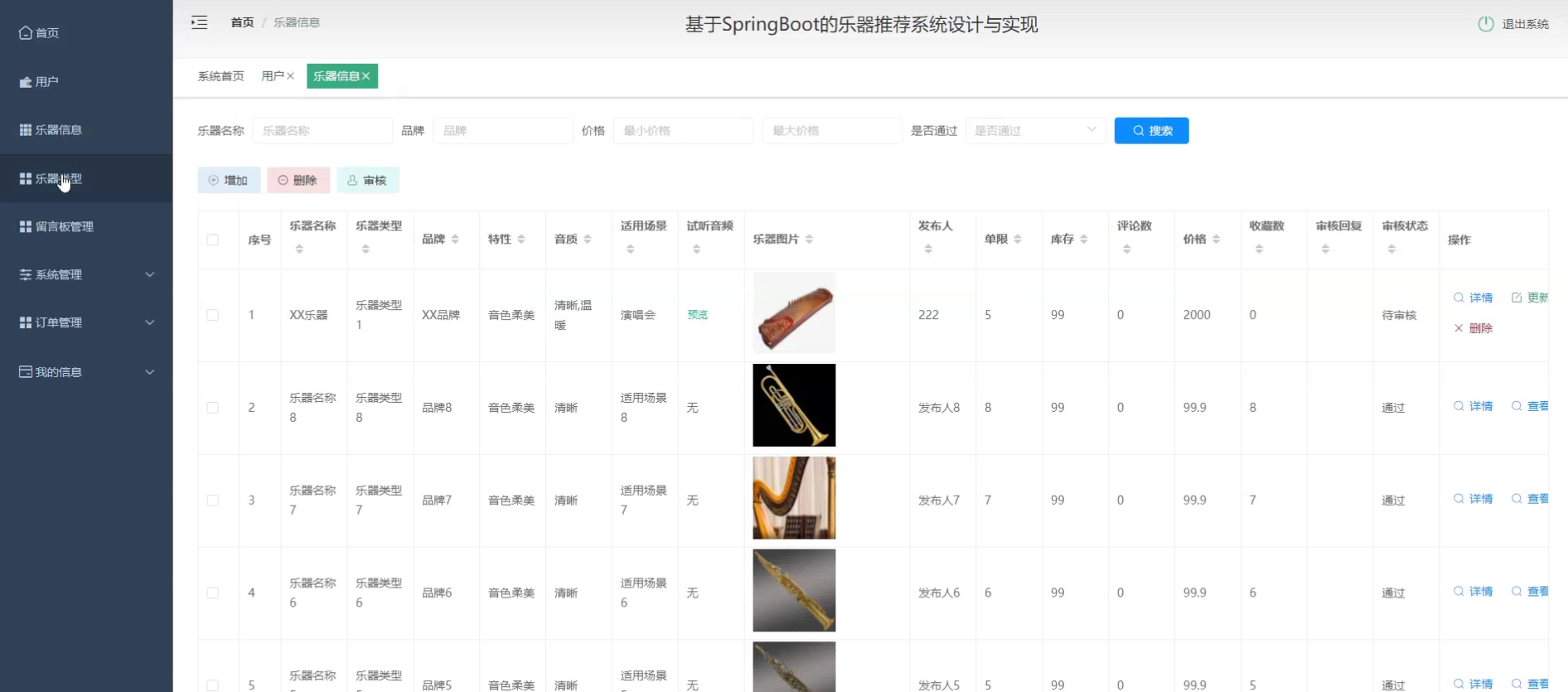Click the 预览 audio link in row 1
The image size is (1568, 692).
(698, 315)
